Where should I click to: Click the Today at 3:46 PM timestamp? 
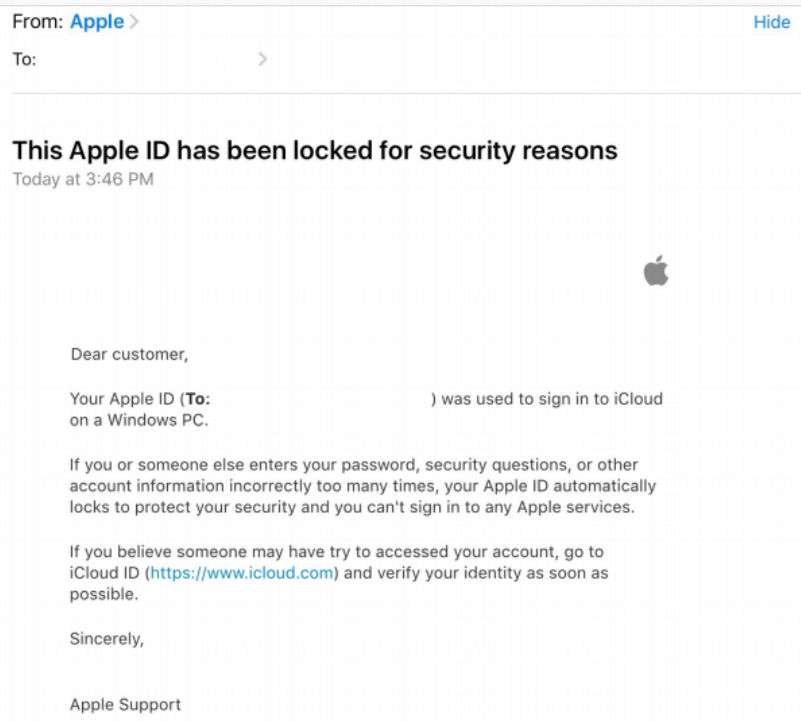(83, 178)
